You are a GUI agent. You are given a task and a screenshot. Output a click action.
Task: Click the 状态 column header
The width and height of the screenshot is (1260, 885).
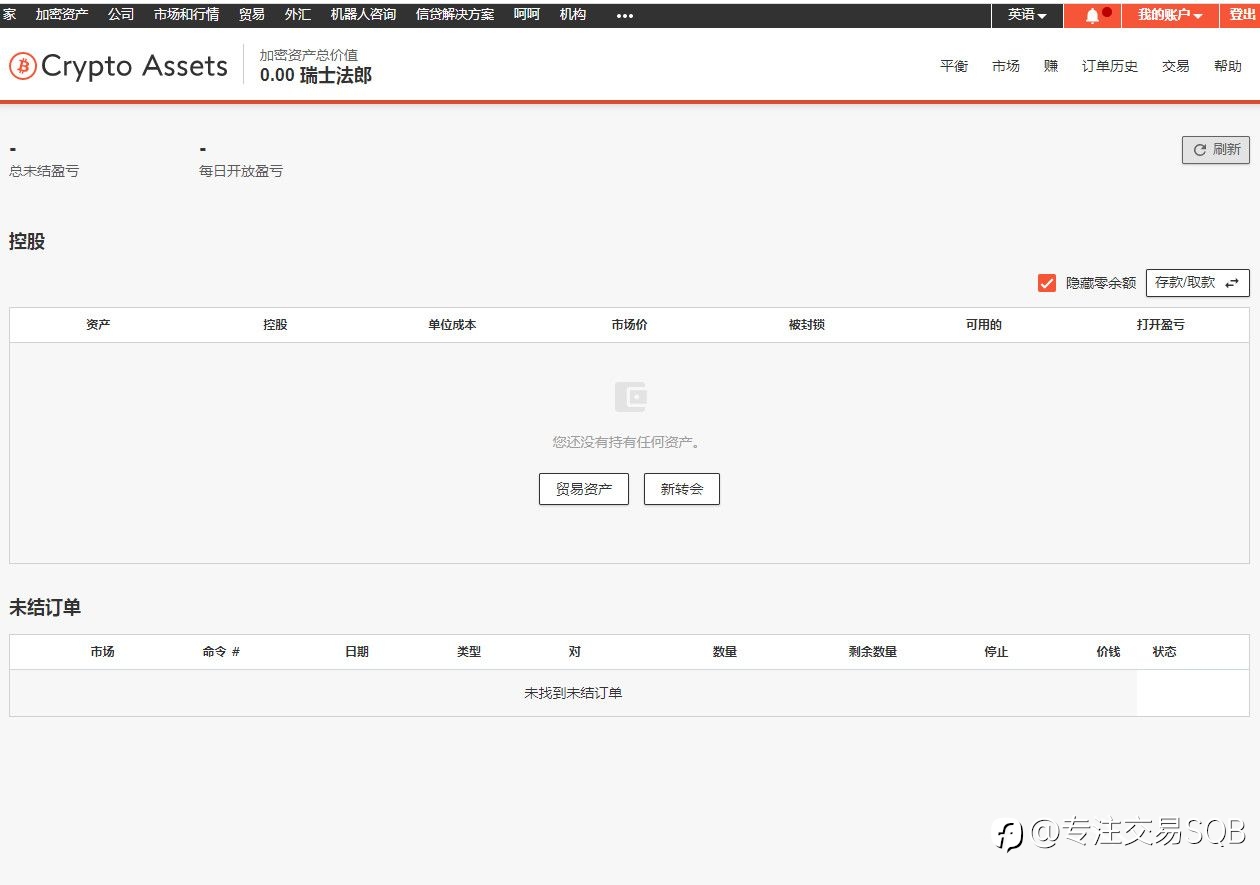tap(1164, 652)
